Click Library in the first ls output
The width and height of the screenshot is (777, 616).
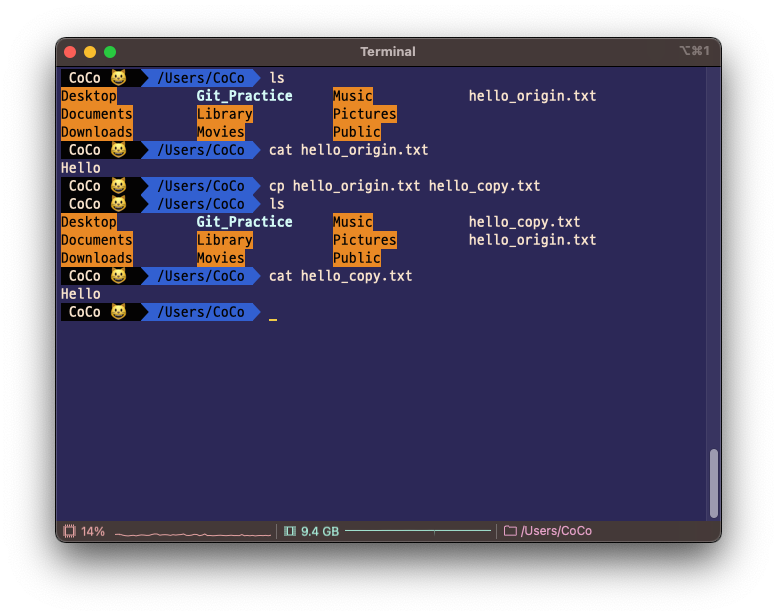(x=224, y=114)
